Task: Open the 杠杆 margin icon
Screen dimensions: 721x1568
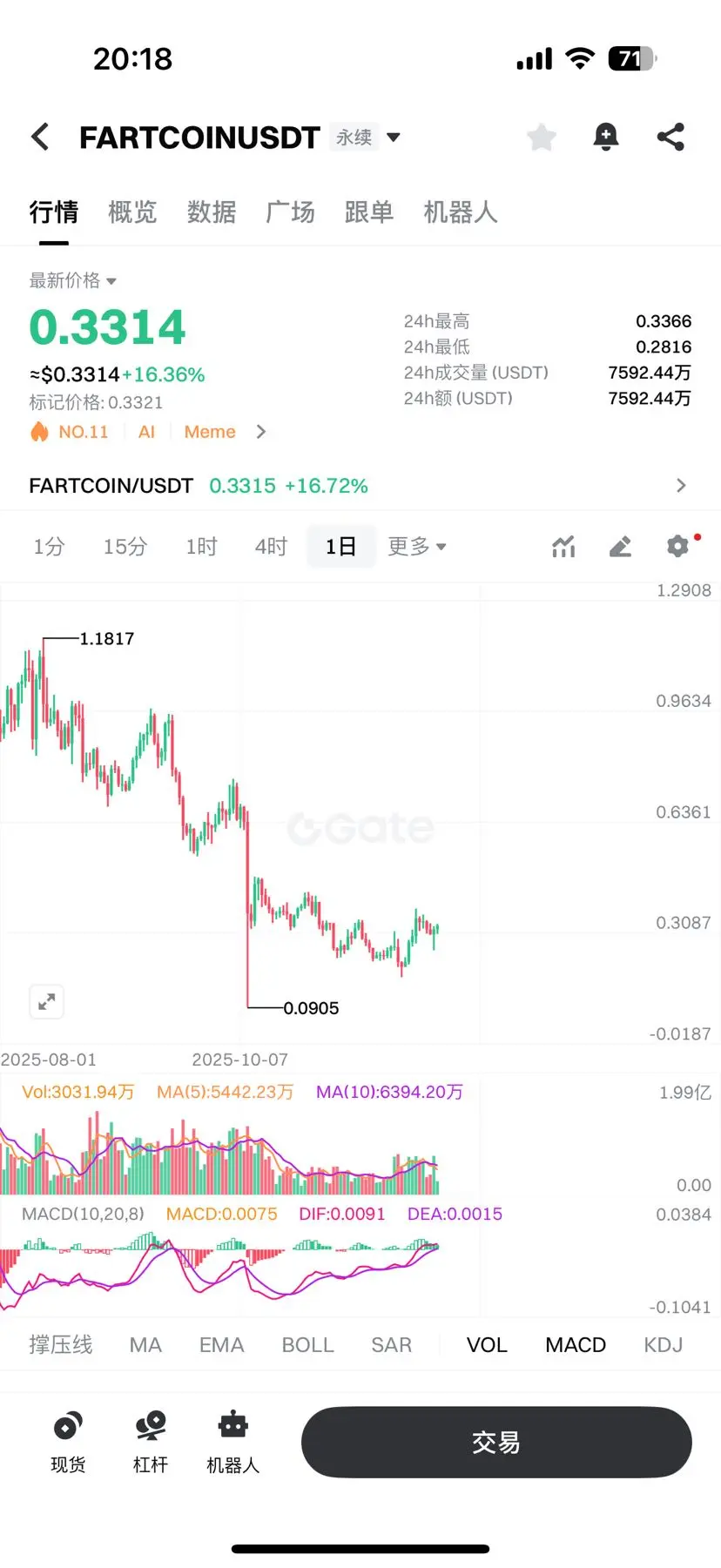Action: click(151, 1441)
